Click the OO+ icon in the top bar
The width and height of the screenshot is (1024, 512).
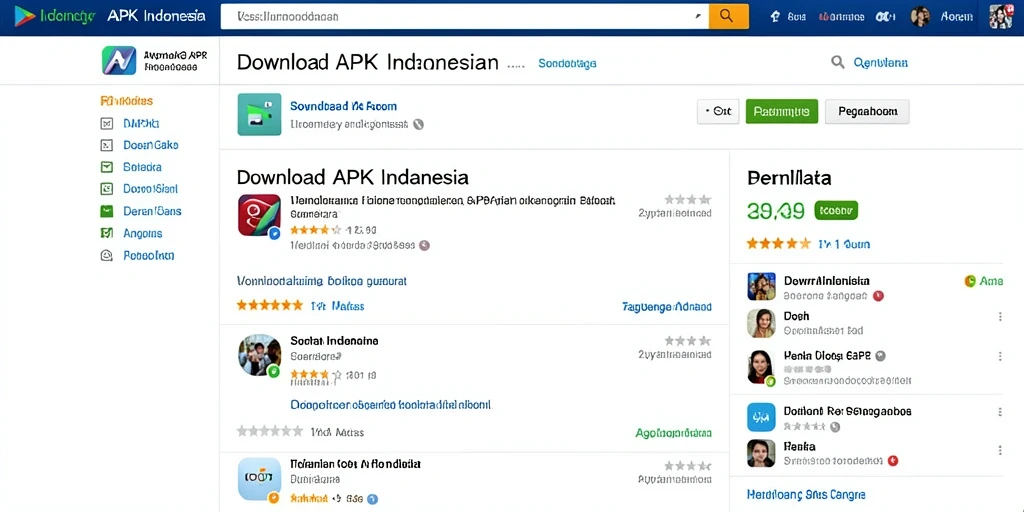click(885, 17)
